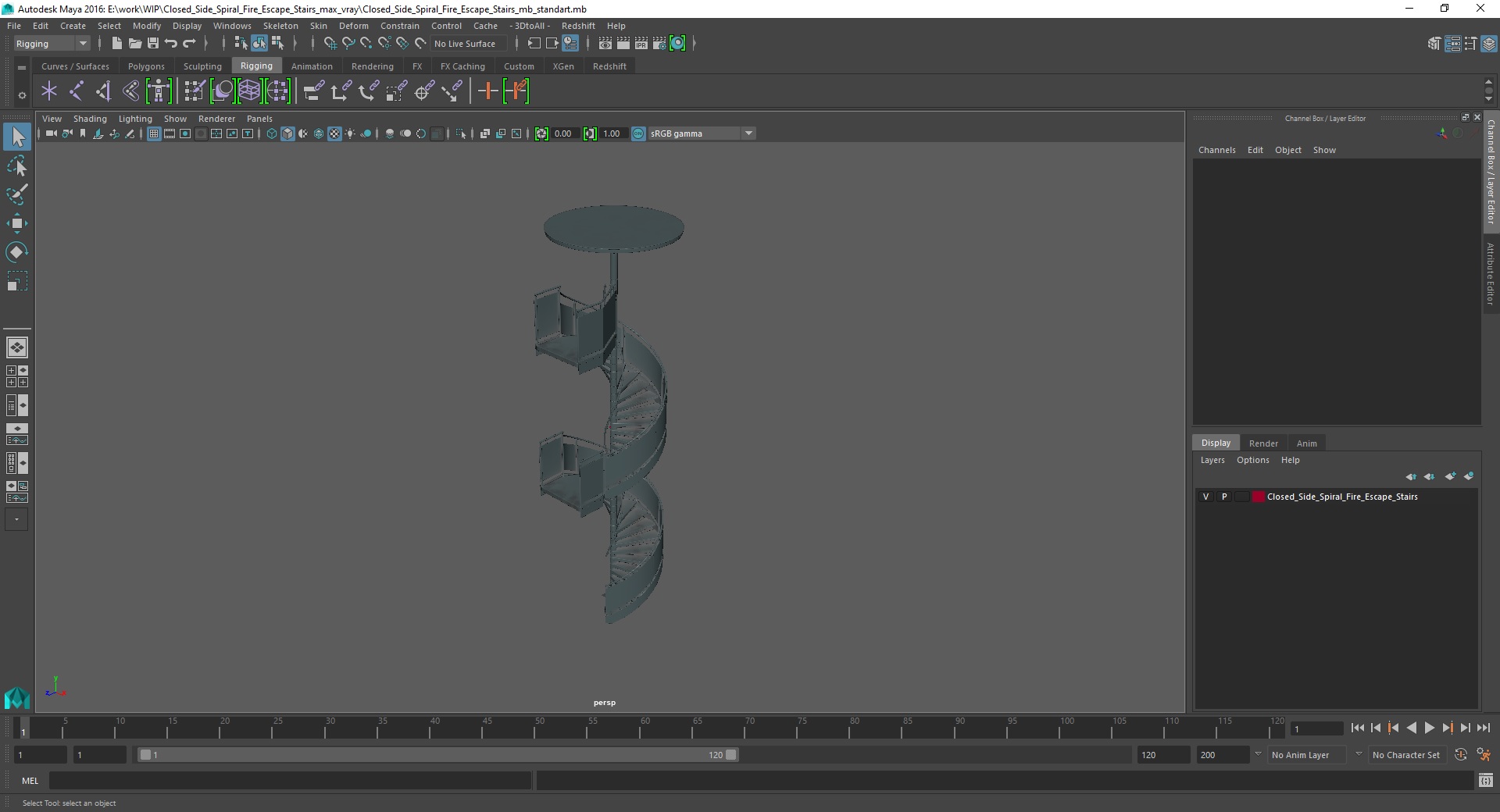
Task: Select the Create Joints shelf tool
Action: 77,91
